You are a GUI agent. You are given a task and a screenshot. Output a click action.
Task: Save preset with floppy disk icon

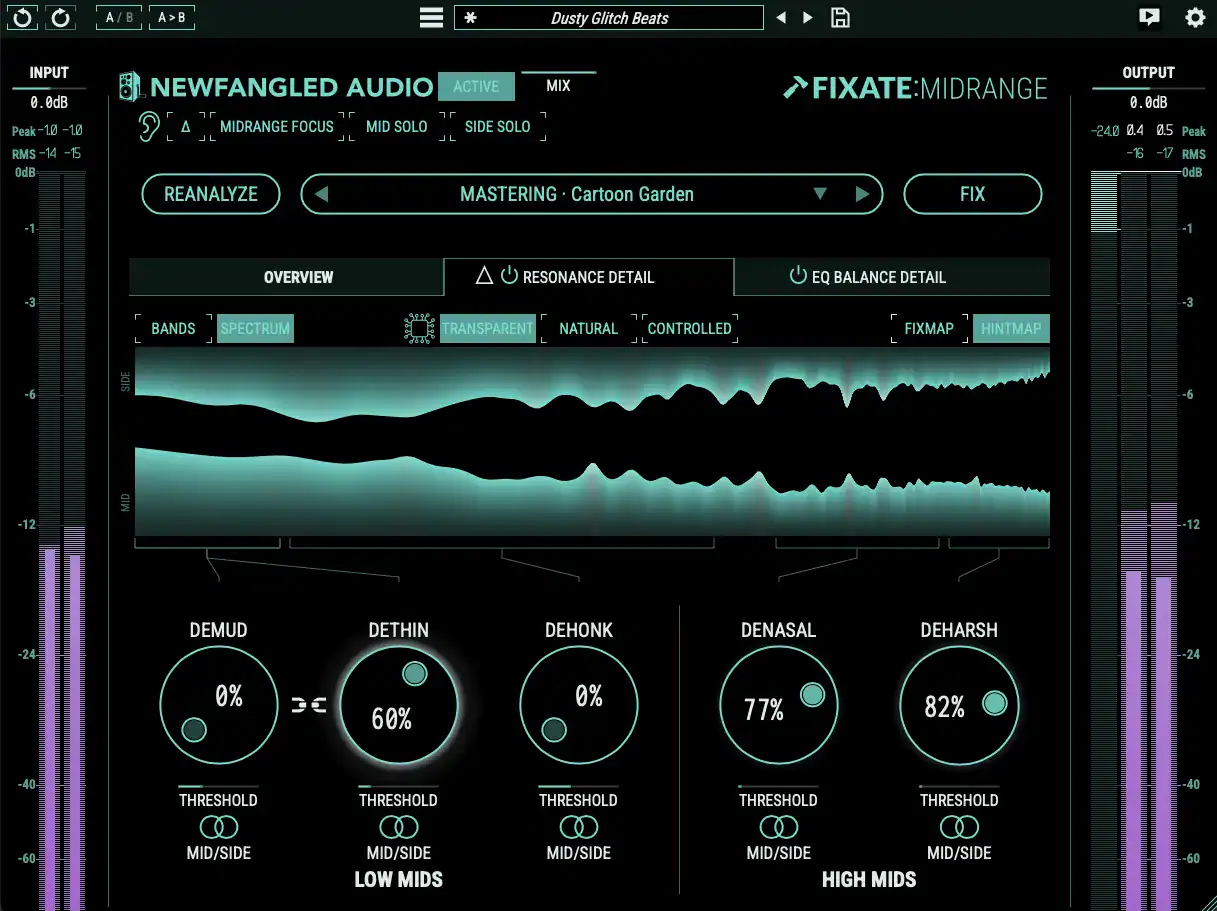point(841,18)
